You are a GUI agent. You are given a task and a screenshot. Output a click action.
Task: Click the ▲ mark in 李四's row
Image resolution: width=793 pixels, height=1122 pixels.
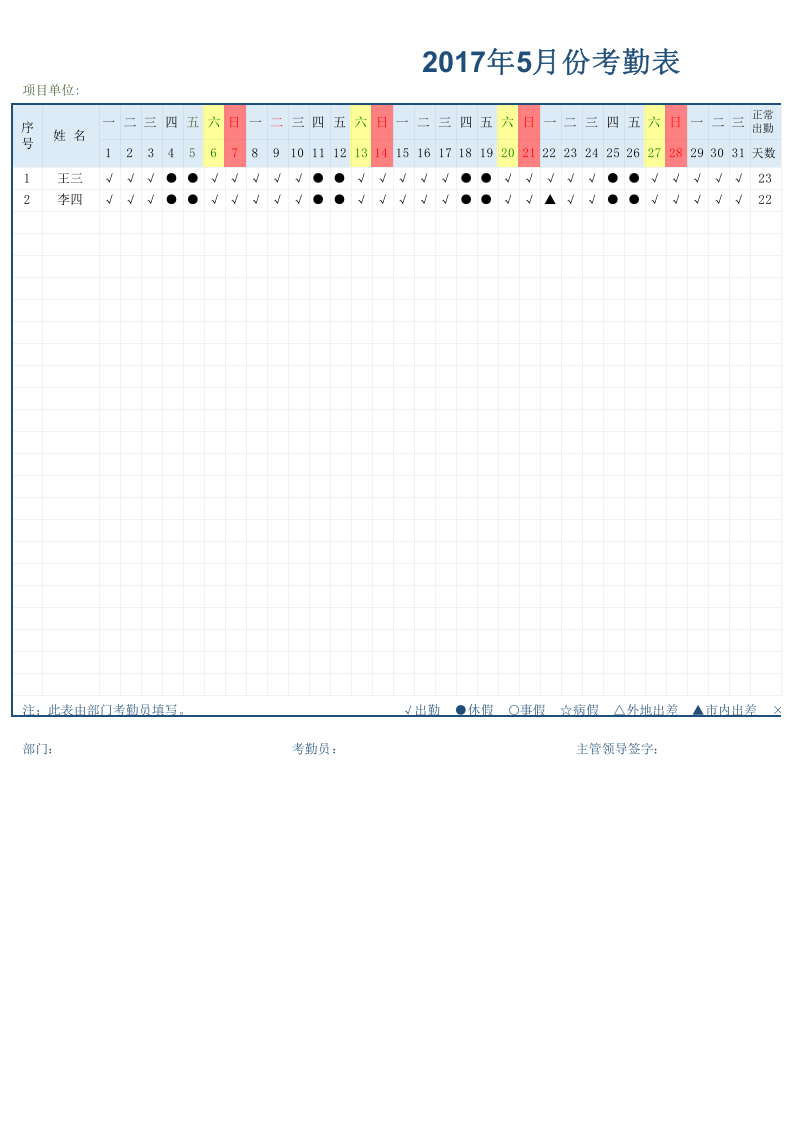coord(550,200)
